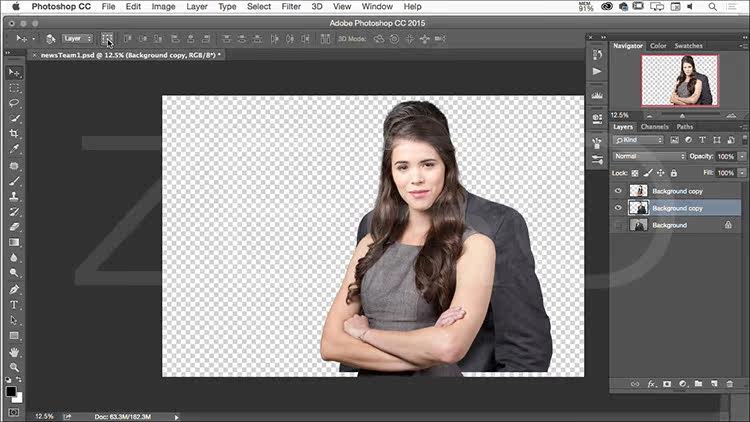Toggle type layer filter in Layers panel
This screenshot has width=750, height=422.
pos(702,140)
